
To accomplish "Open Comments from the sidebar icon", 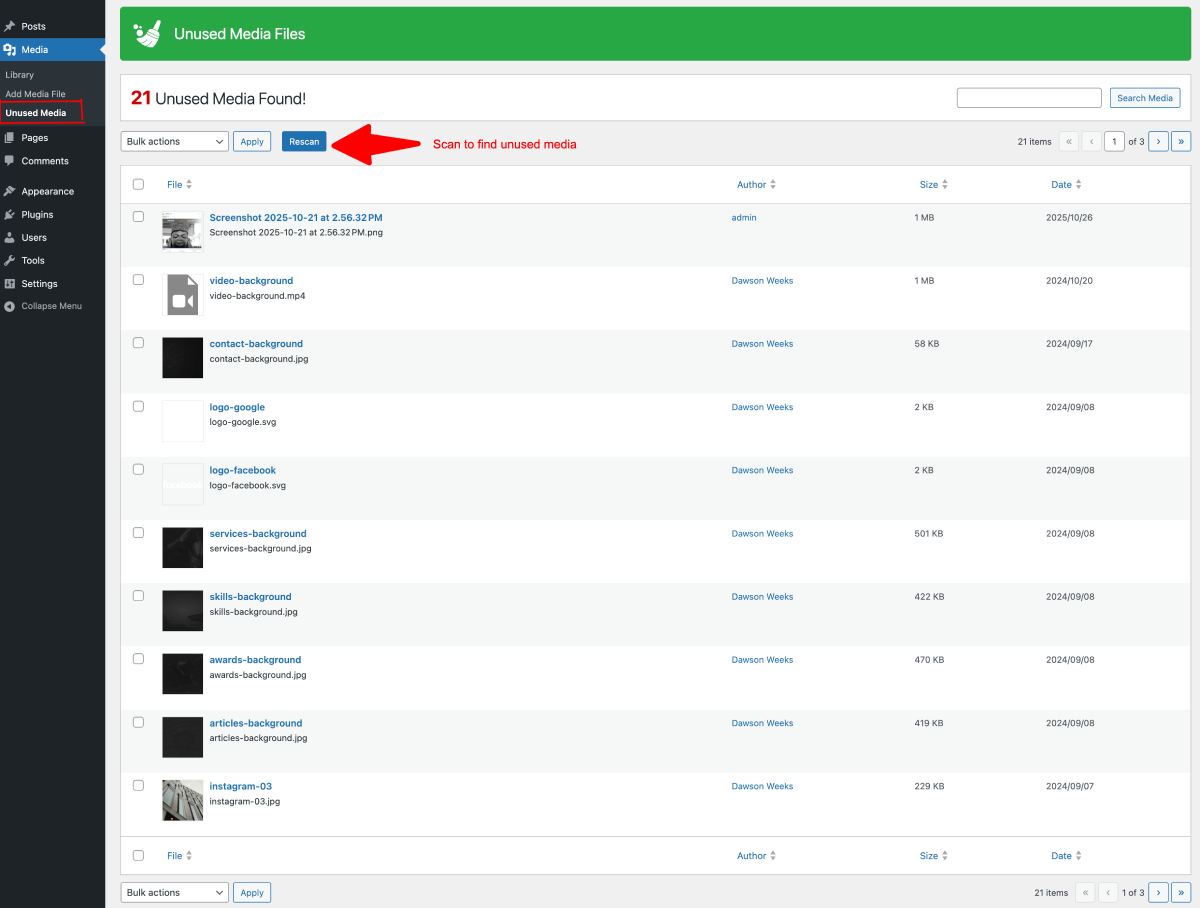I will coord(12,160).
